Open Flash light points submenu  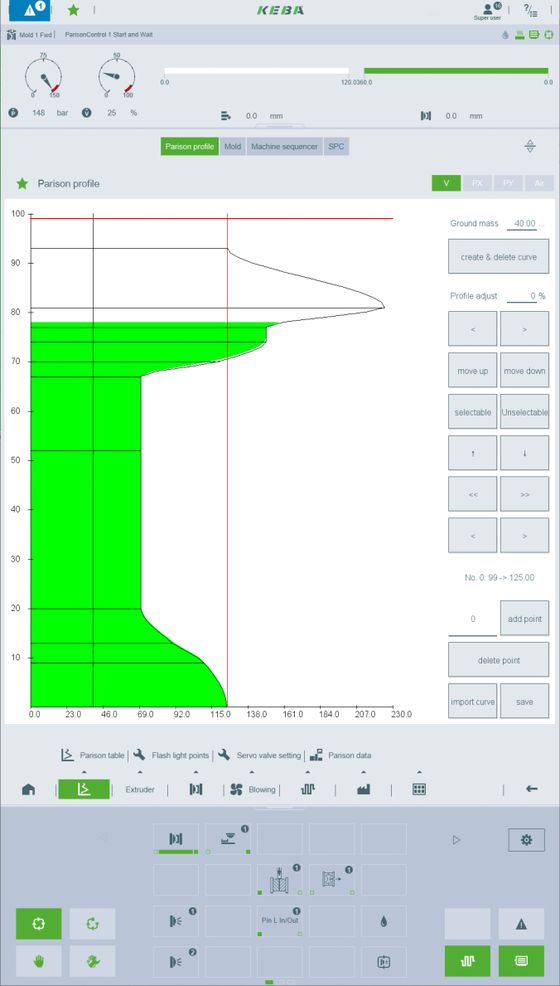(172, 755)
